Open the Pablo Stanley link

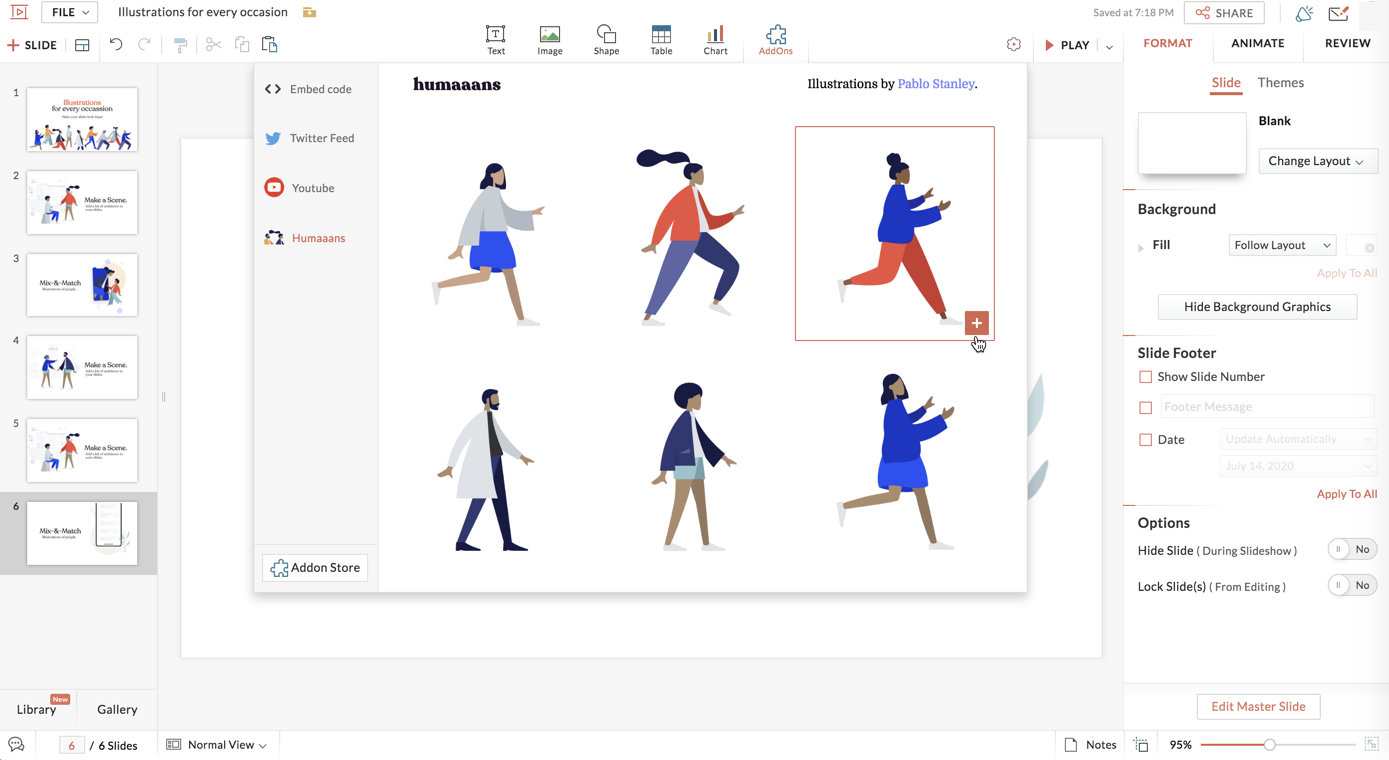click(935, 84)
